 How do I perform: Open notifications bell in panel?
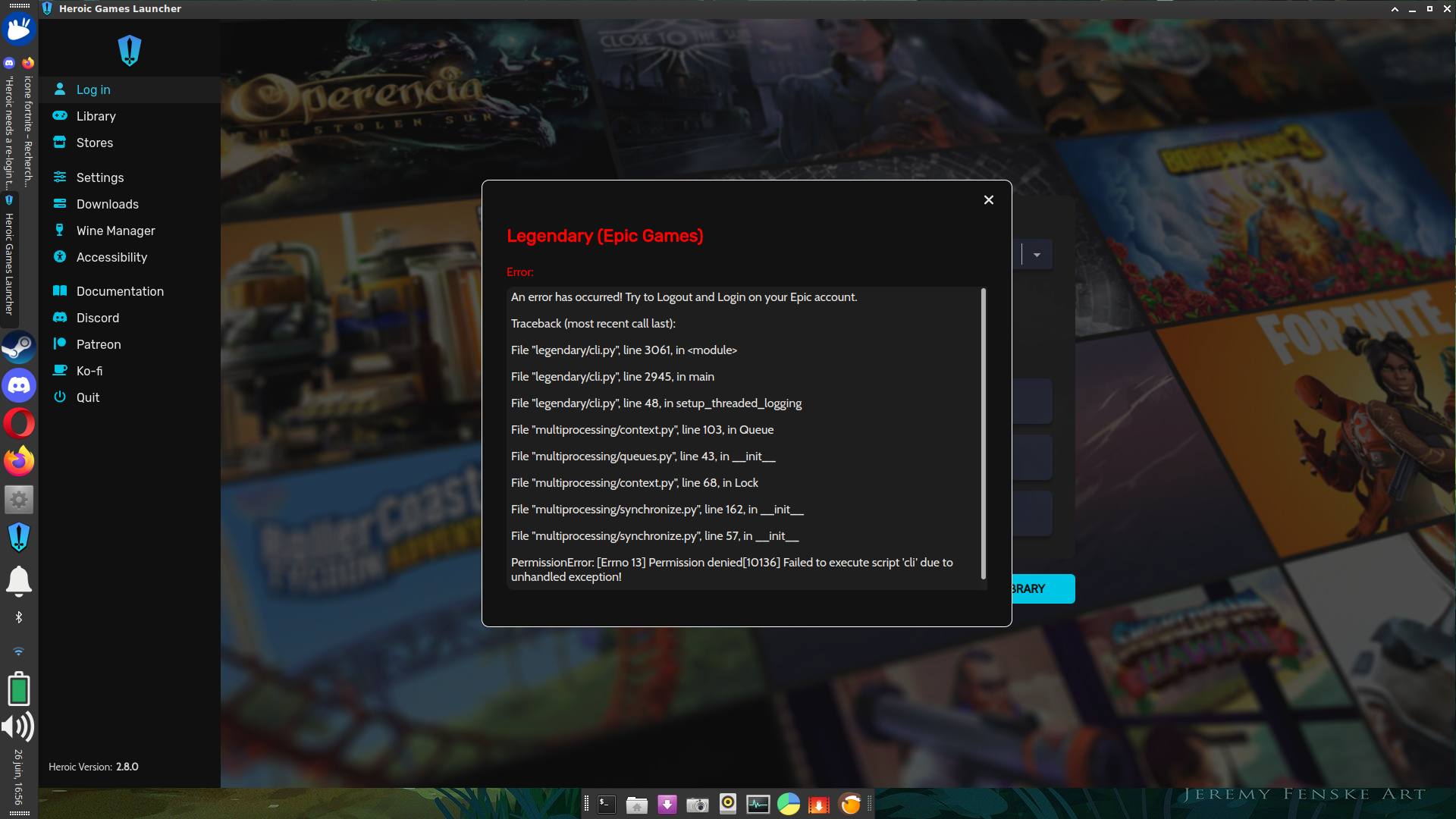click(19, 581)
